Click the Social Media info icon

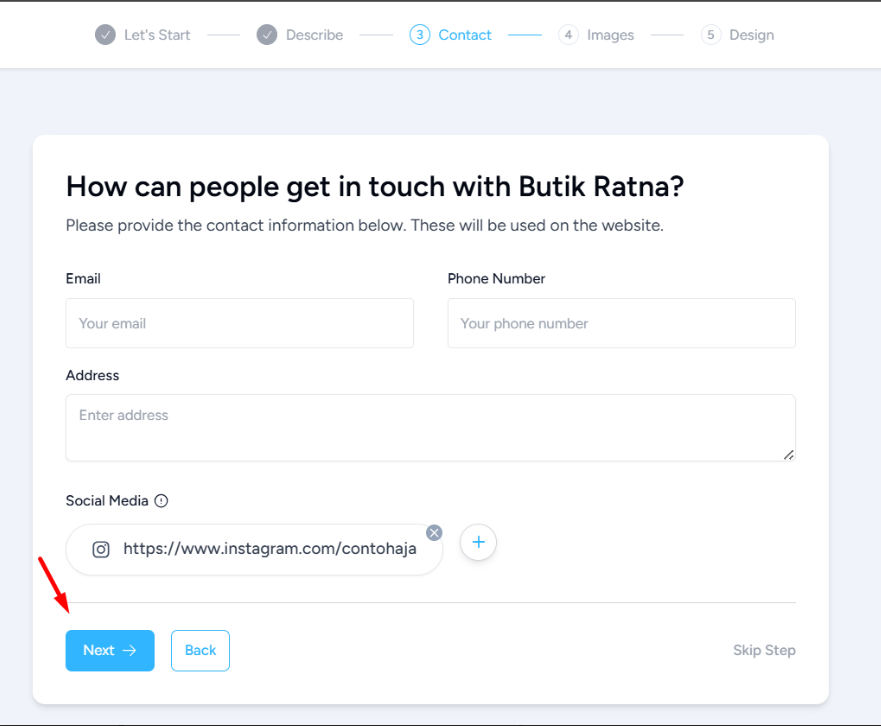coord(161,501)
